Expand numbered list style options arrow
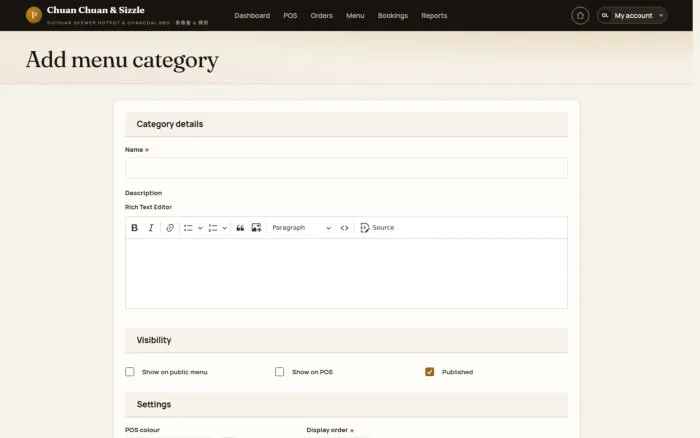The width and height of the screenshot is (700, 438). pos(225,228)
